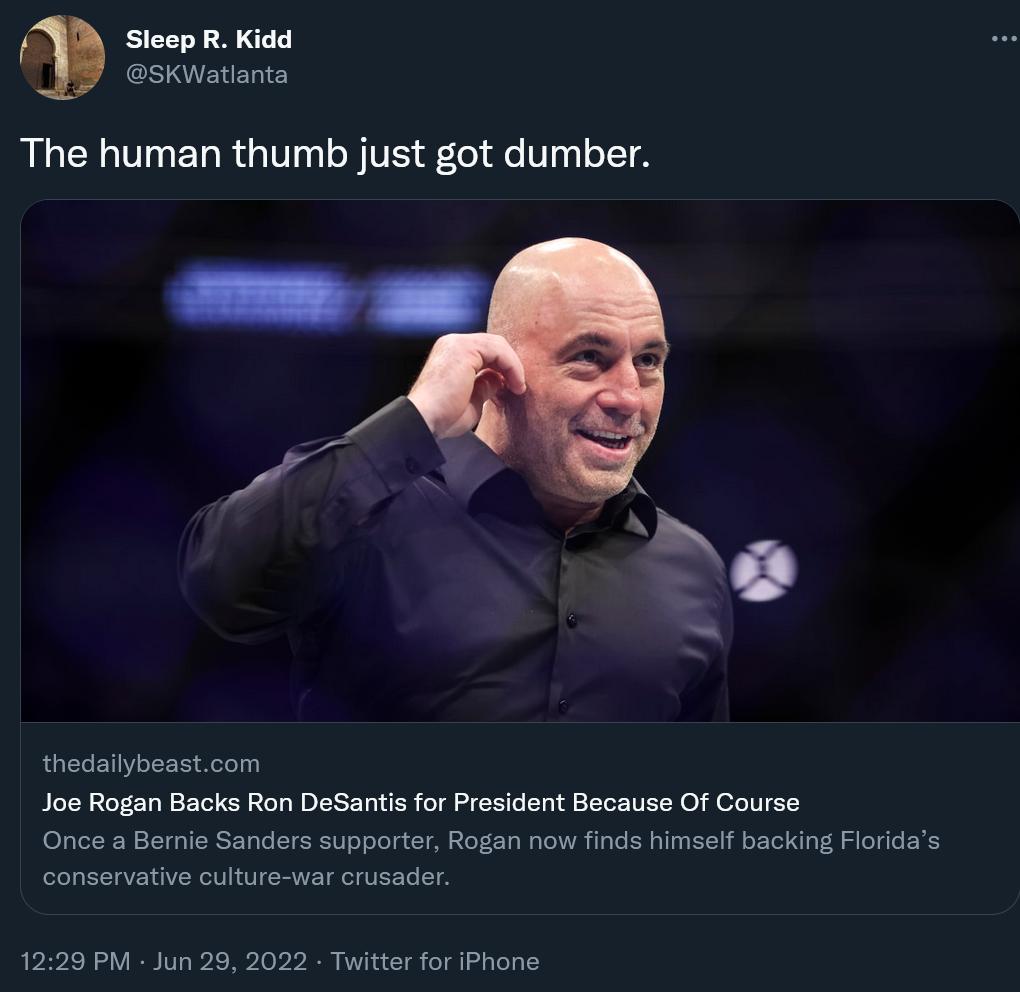This screenshot has width=1020, height=992.
Task: Click the @SKWatlanta handle
Action: 206,73
